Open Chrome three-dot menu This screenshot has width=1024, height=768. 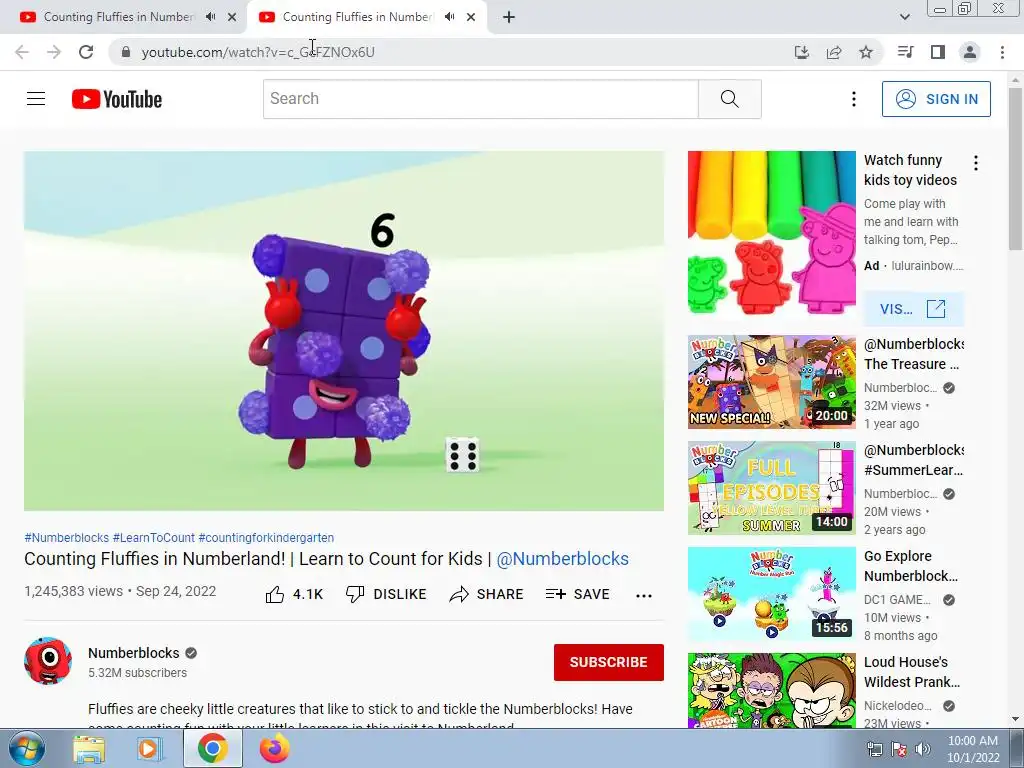pyautogui.click(x=1002, y=52)
